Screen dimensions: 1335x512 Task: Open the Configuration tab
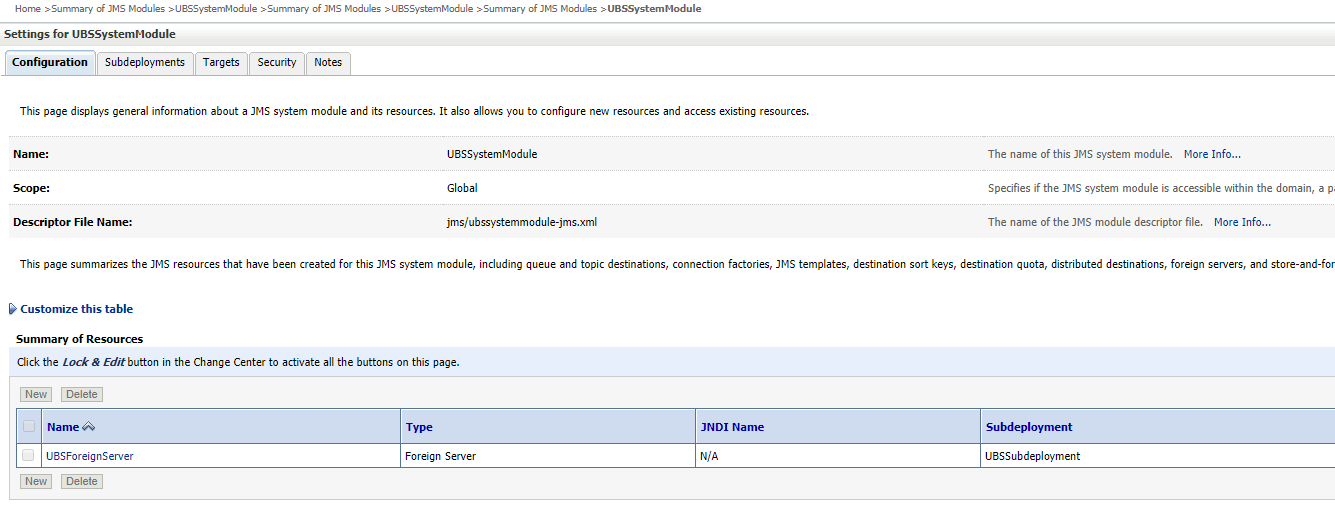[50, 62]
